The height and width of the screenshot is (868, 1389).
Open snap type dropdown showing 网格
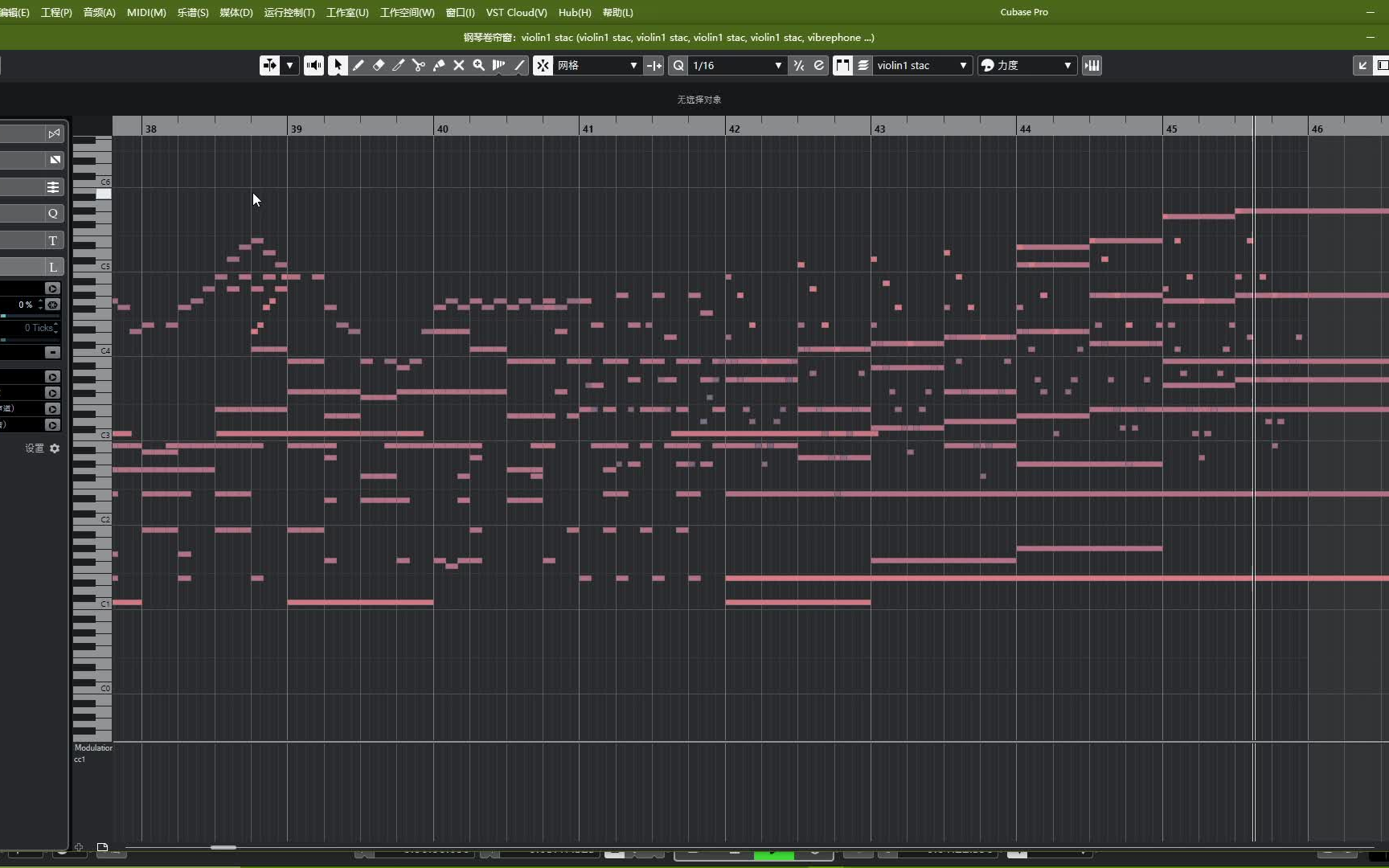598,65
